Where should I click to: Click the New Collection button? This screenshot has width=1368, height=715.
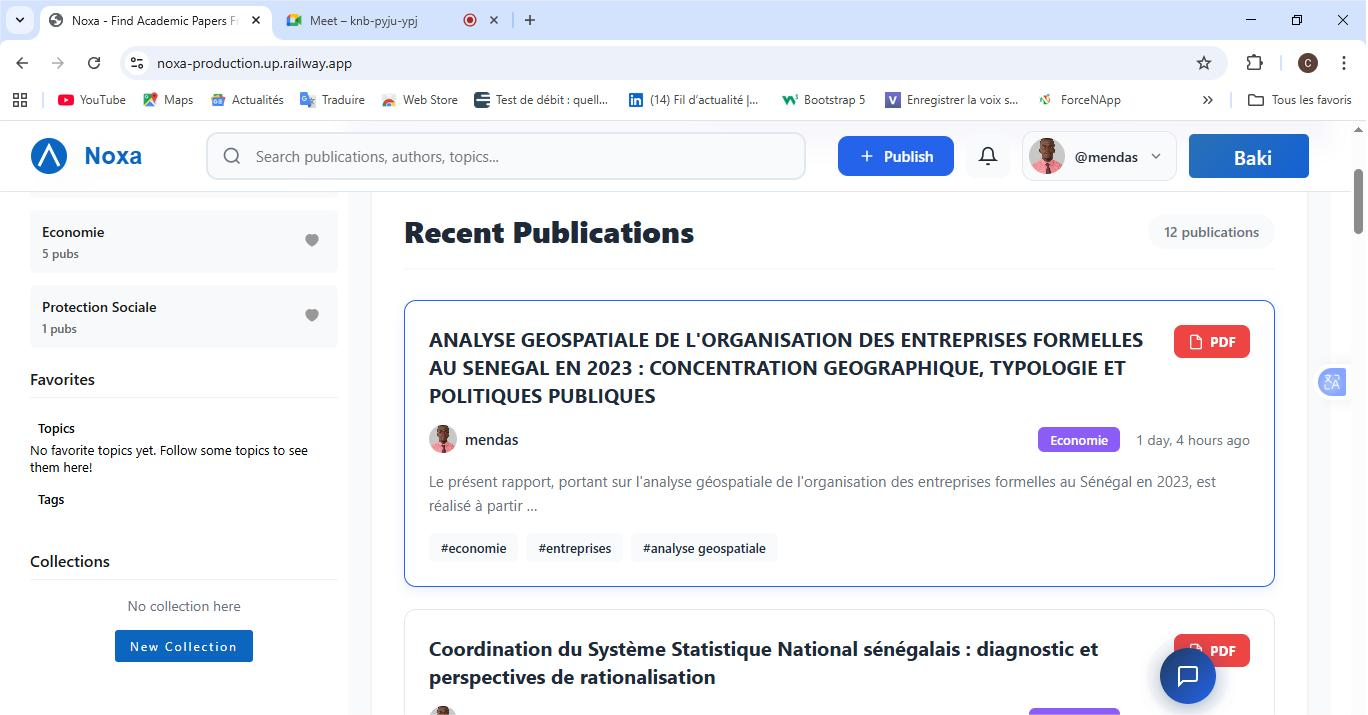184,646
